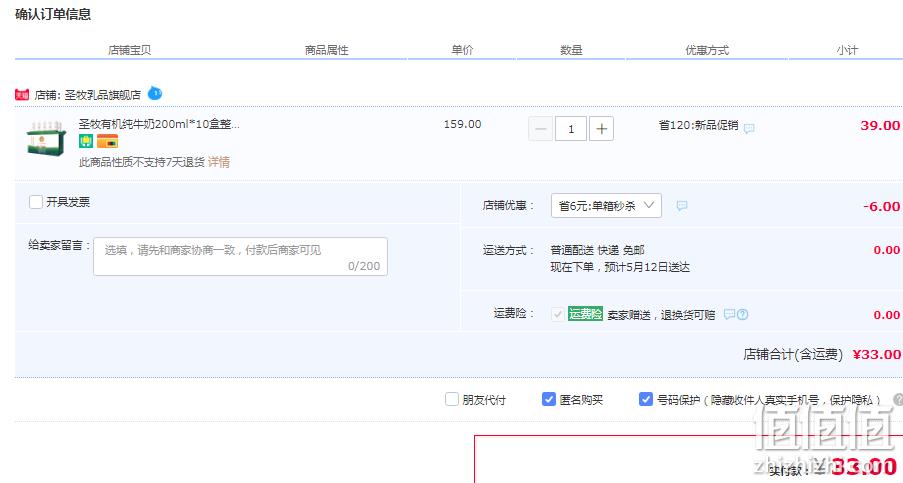
Task: Click the 省120:新品促销 promotion text
Action: point(699,125)
